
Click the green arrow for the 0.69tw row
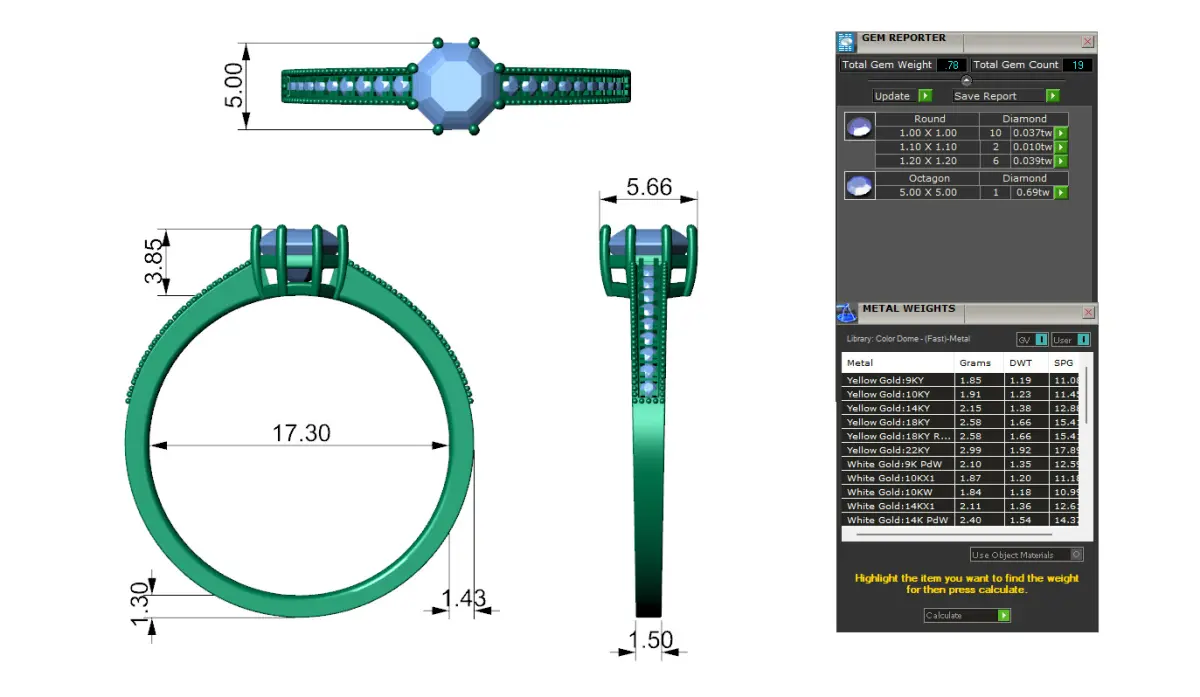tap(1061, 192)
